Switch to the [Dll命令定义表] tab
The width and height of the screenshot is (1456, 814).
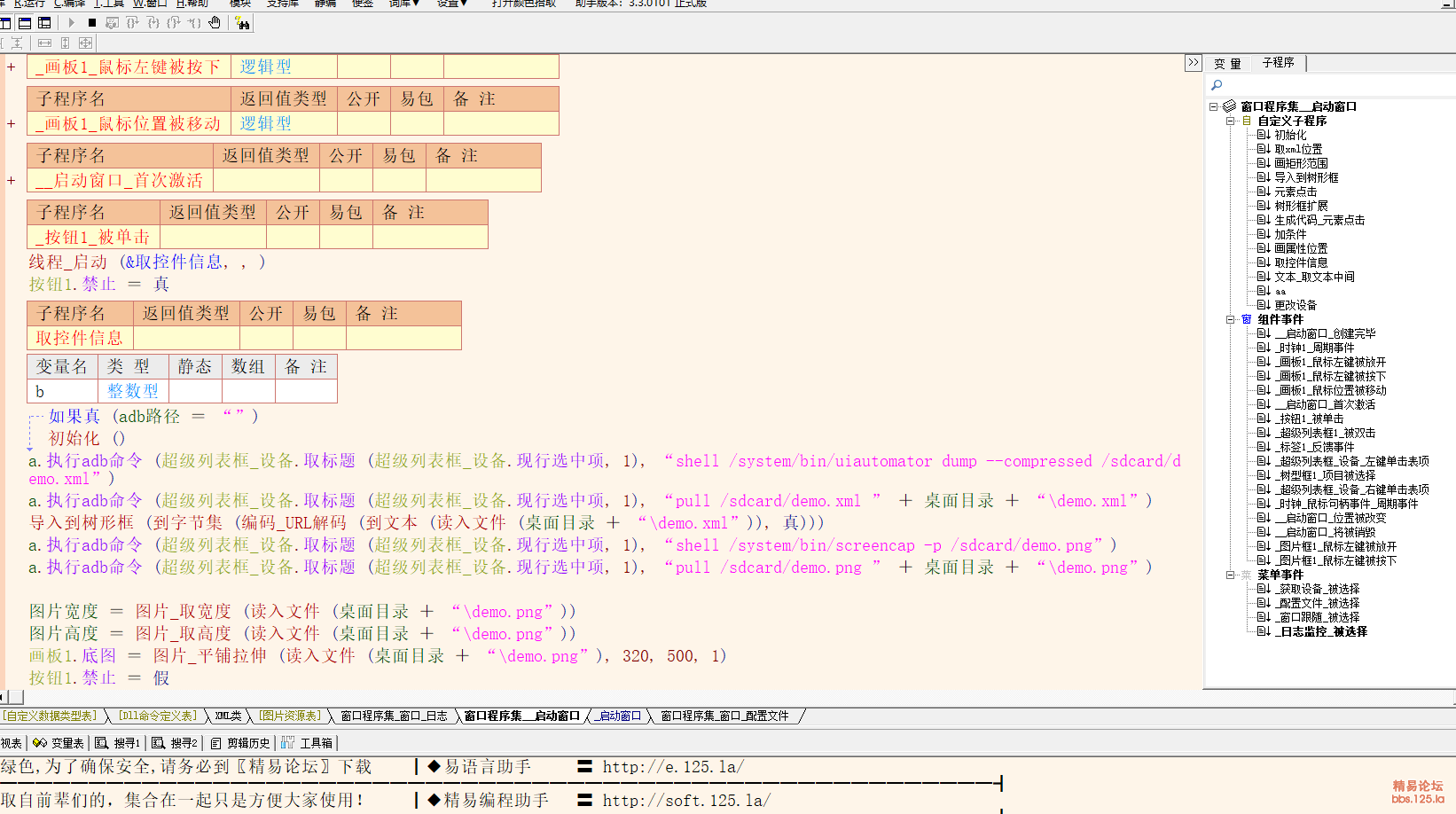tap(158, 716)
